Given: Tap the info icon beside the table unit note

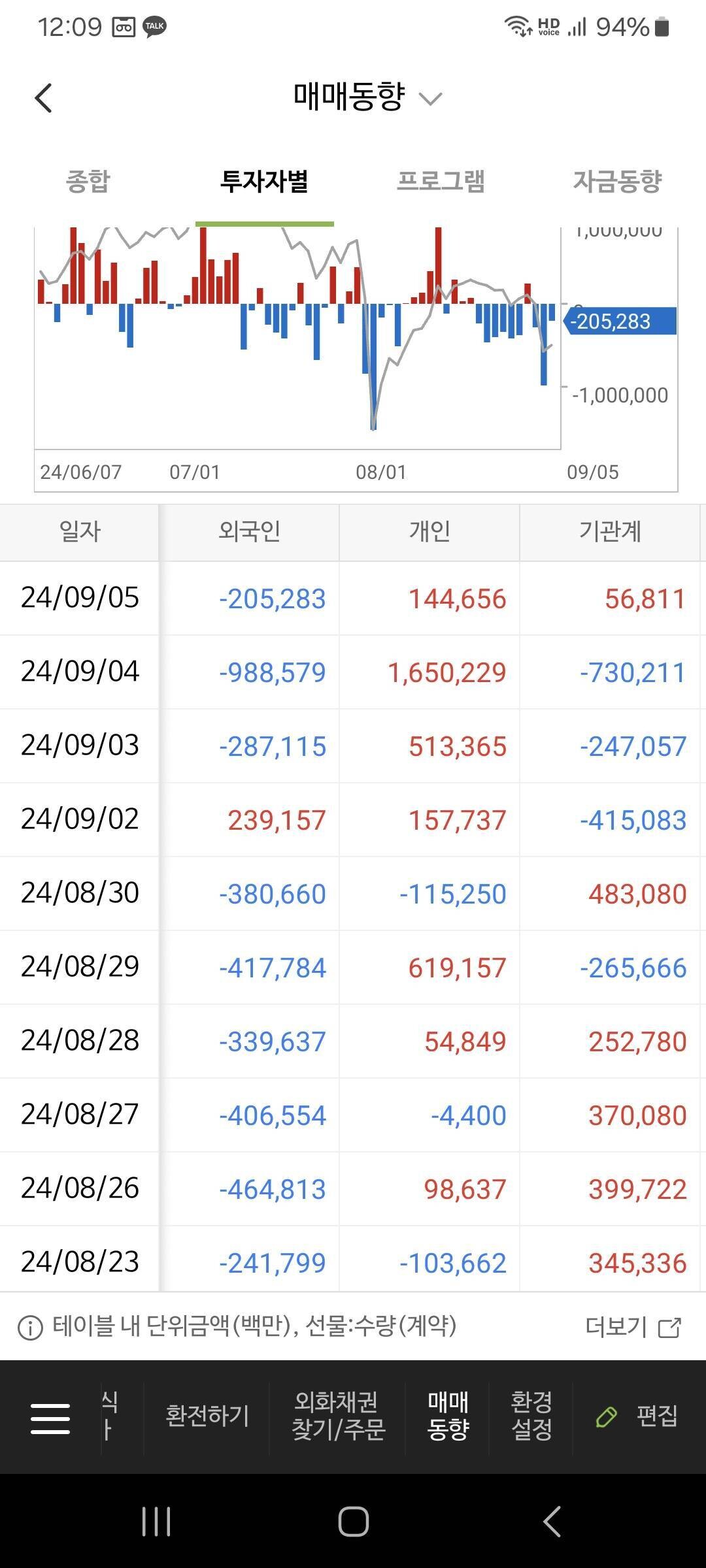Looking at the screenshot, I should pyautogui.click(x=30, y=1328).
